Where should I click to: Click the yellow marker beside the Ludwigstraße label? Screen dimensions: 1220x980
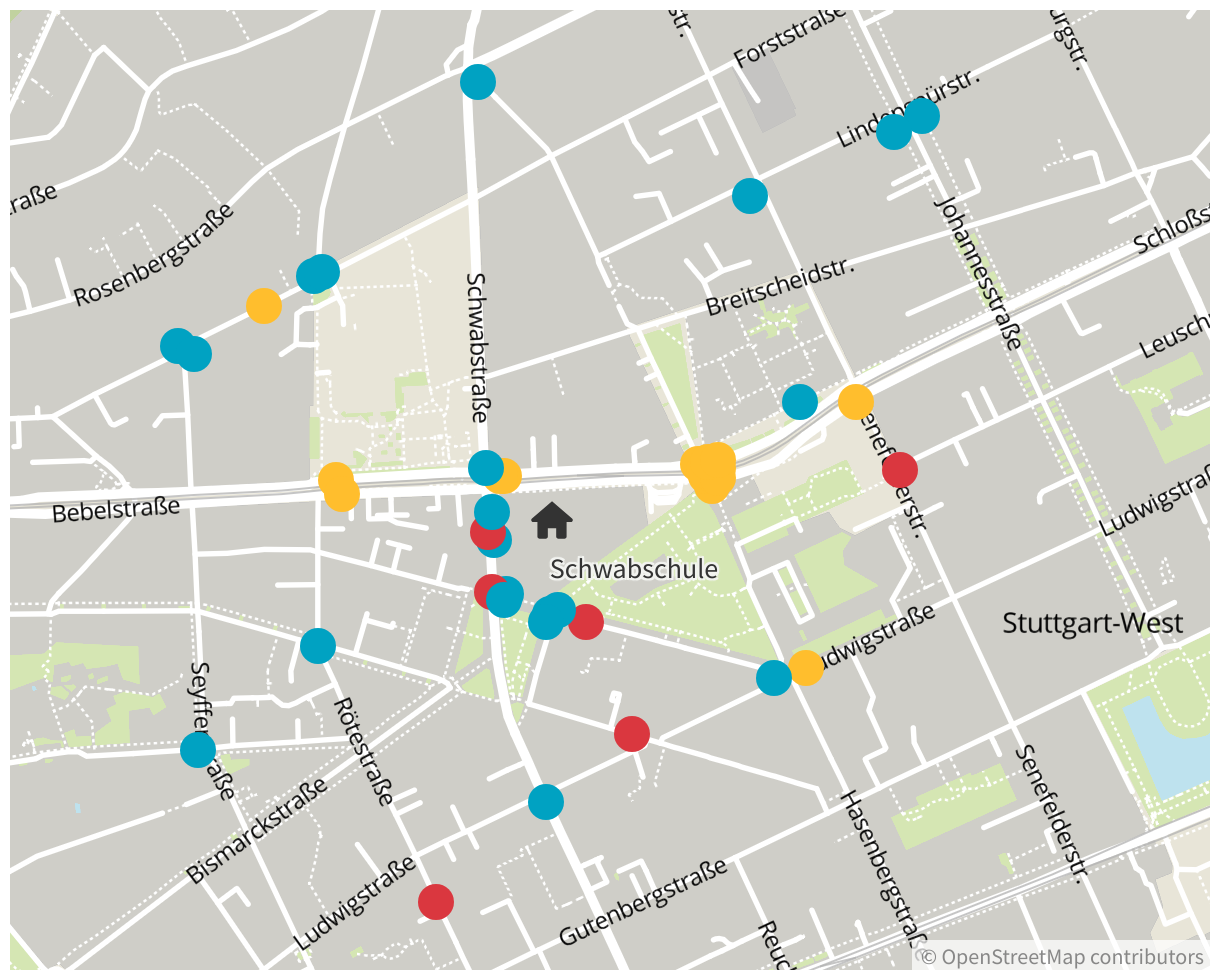click(x=805, y=667)
